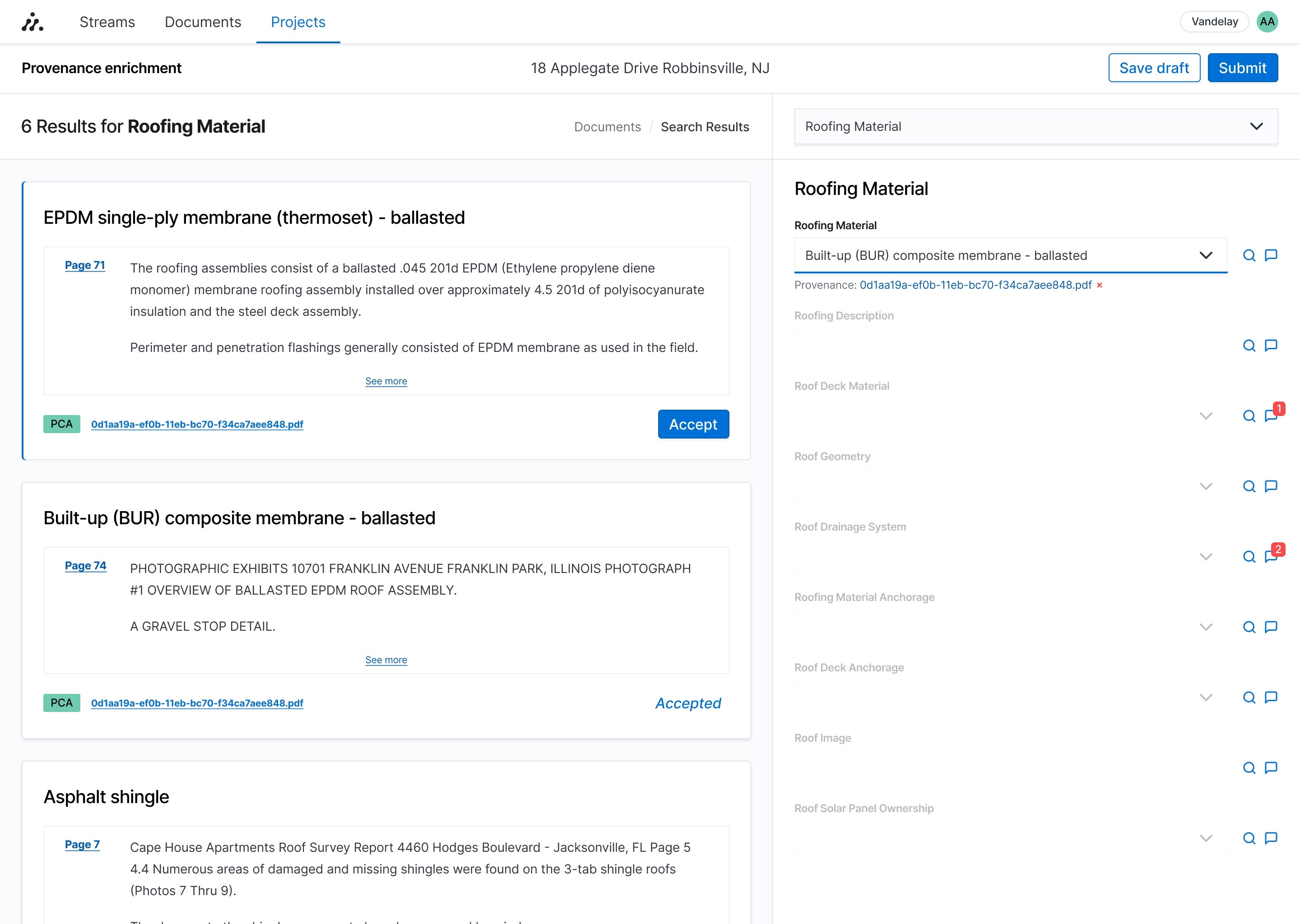Open Roof Drainage System comments with badge
This screenshot has height=924, width=1300.
[1271, 556]
